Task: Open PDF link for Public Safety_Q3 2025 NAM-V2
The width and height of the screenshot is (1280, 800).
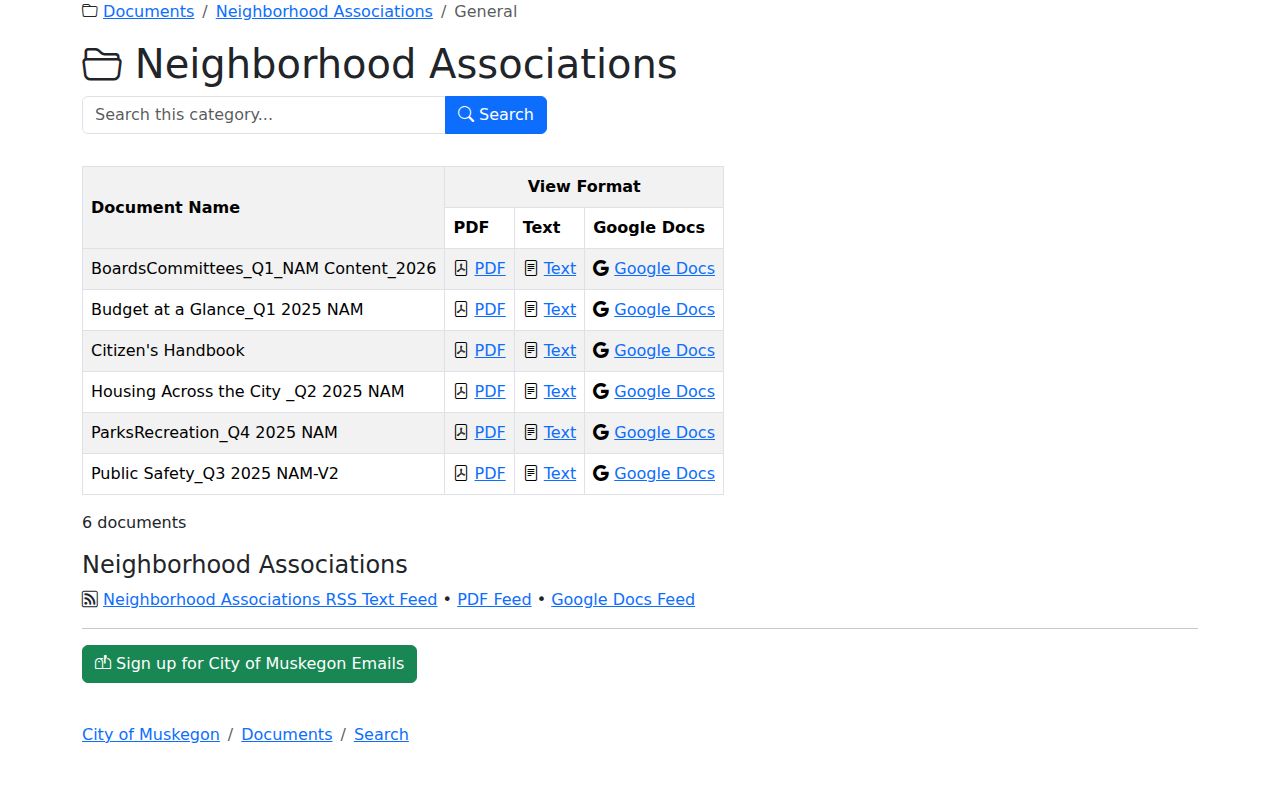Action: tap(490, 473)
